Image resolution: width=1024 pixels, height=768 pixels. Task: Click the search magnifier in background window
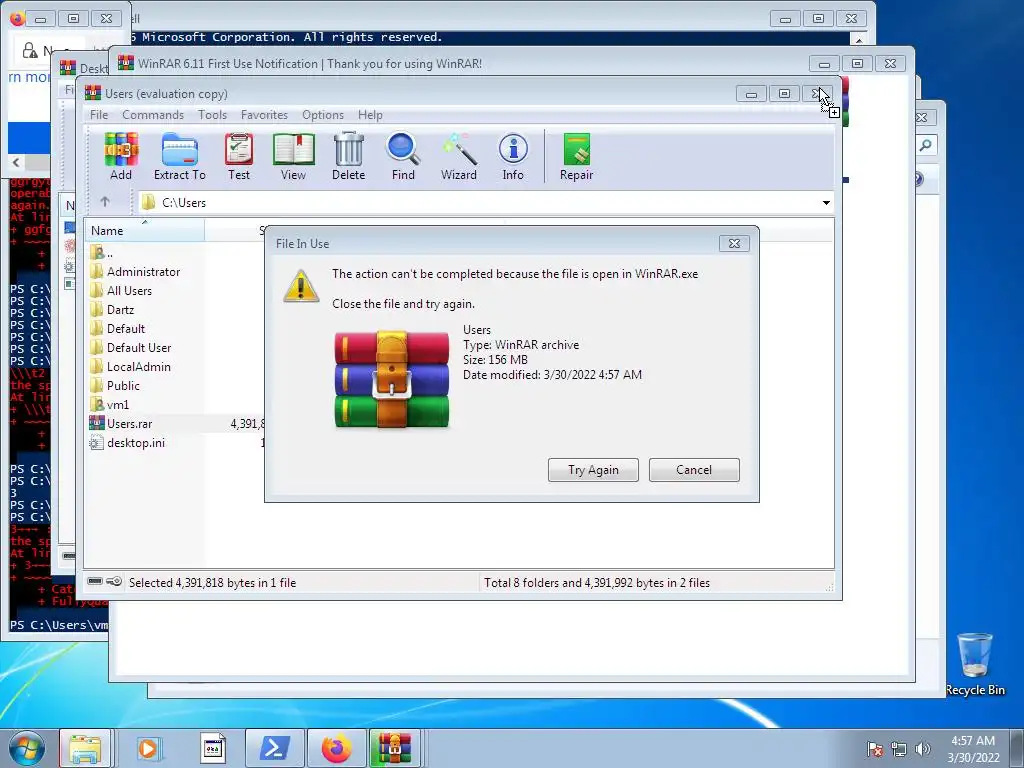(925, 145)
